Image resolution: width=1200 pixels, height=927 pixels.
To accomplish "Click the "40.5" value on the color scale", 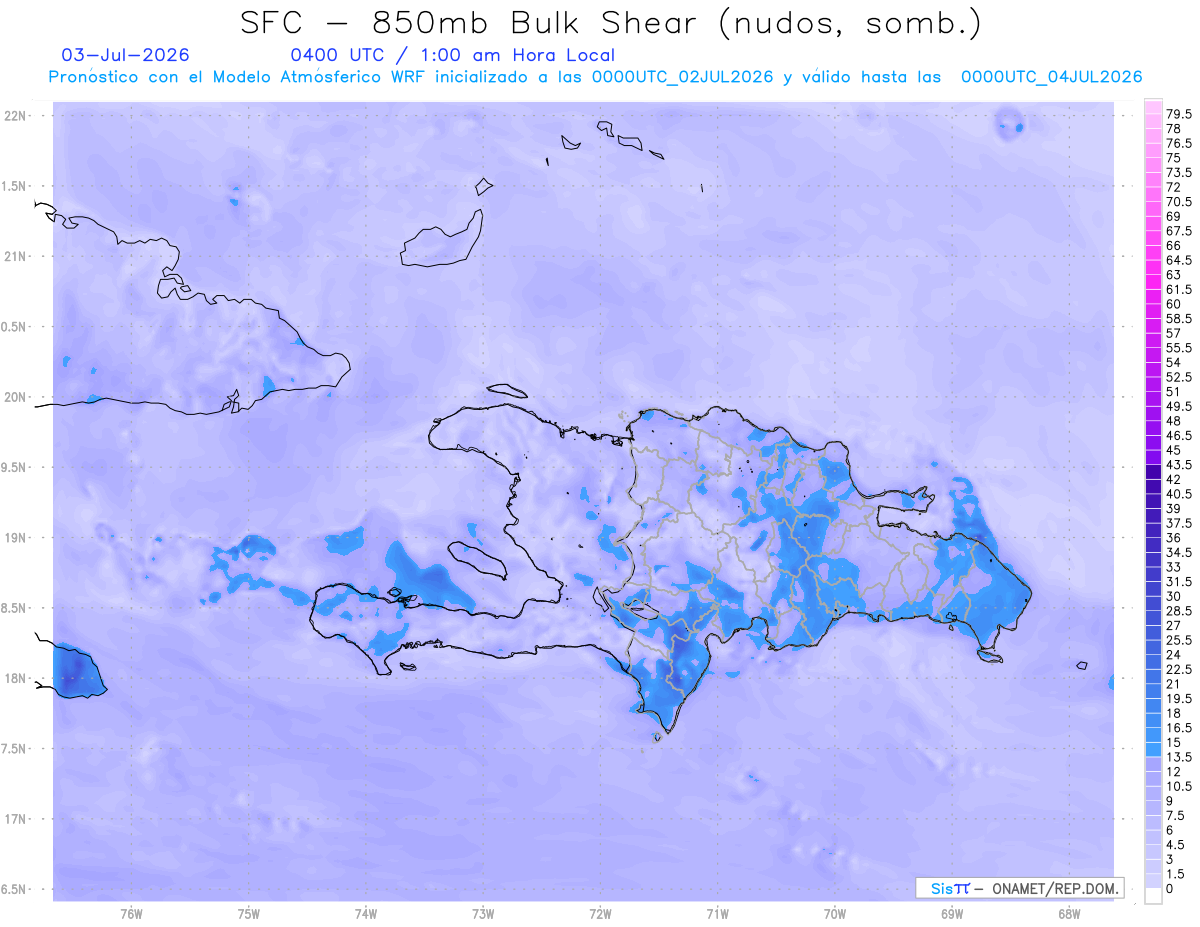I will pos(1177,493).
